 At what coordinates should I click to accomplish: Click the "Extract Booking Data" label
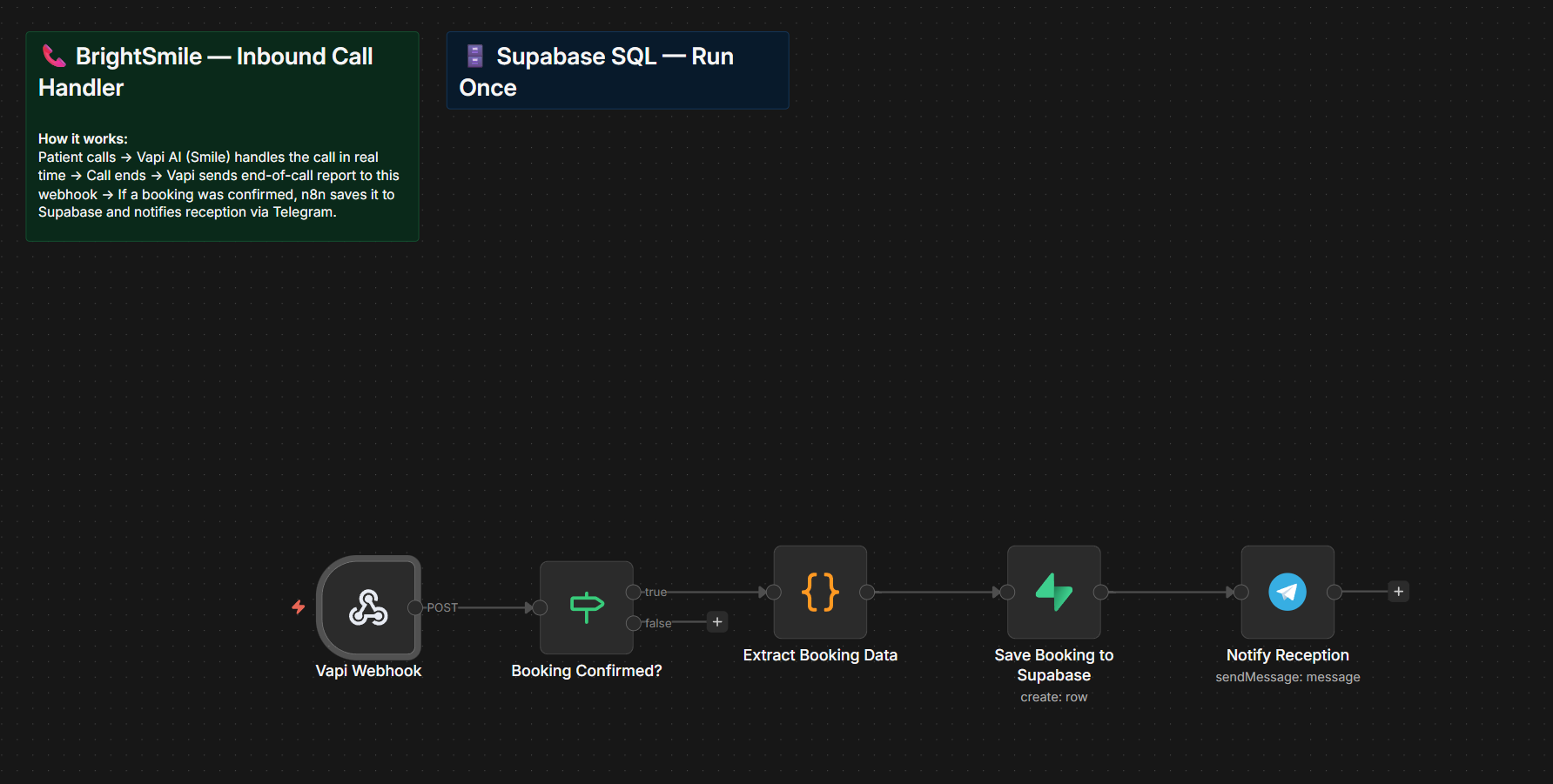(820, 655)
